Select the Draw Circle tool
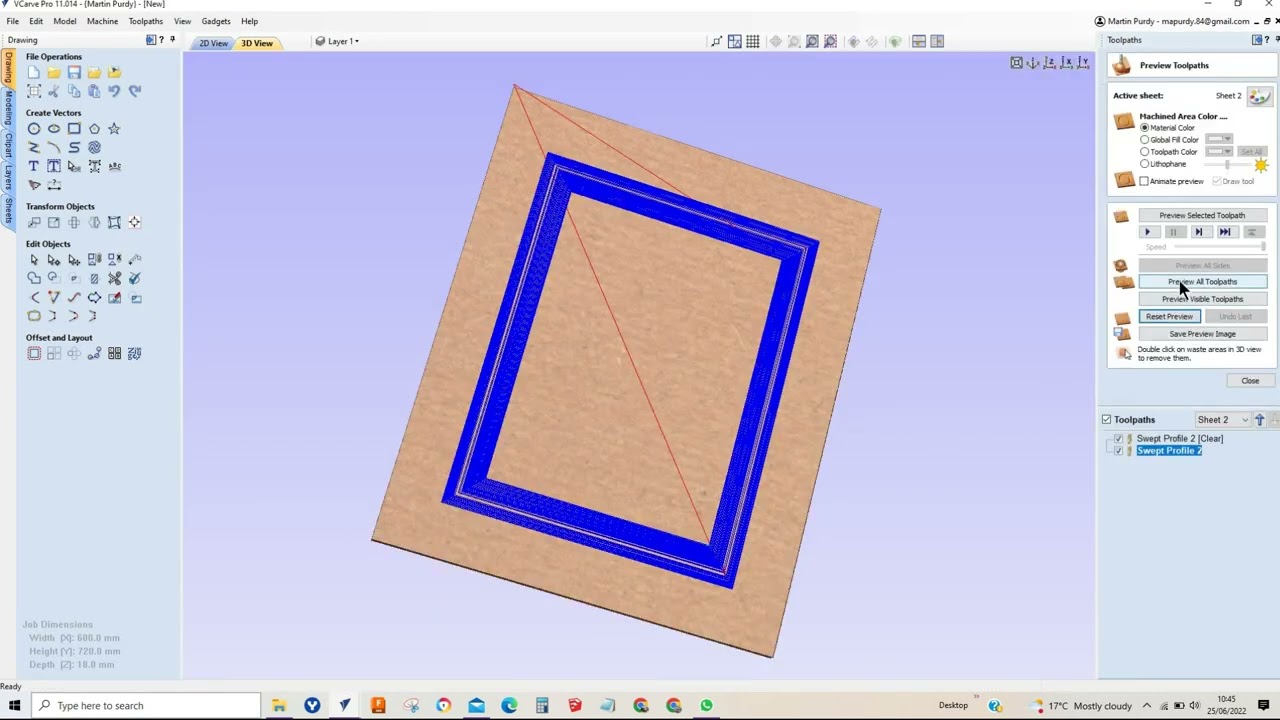The width and height of the screenshot is (1280, 720). pyautogui.click(x=34, y=129)
